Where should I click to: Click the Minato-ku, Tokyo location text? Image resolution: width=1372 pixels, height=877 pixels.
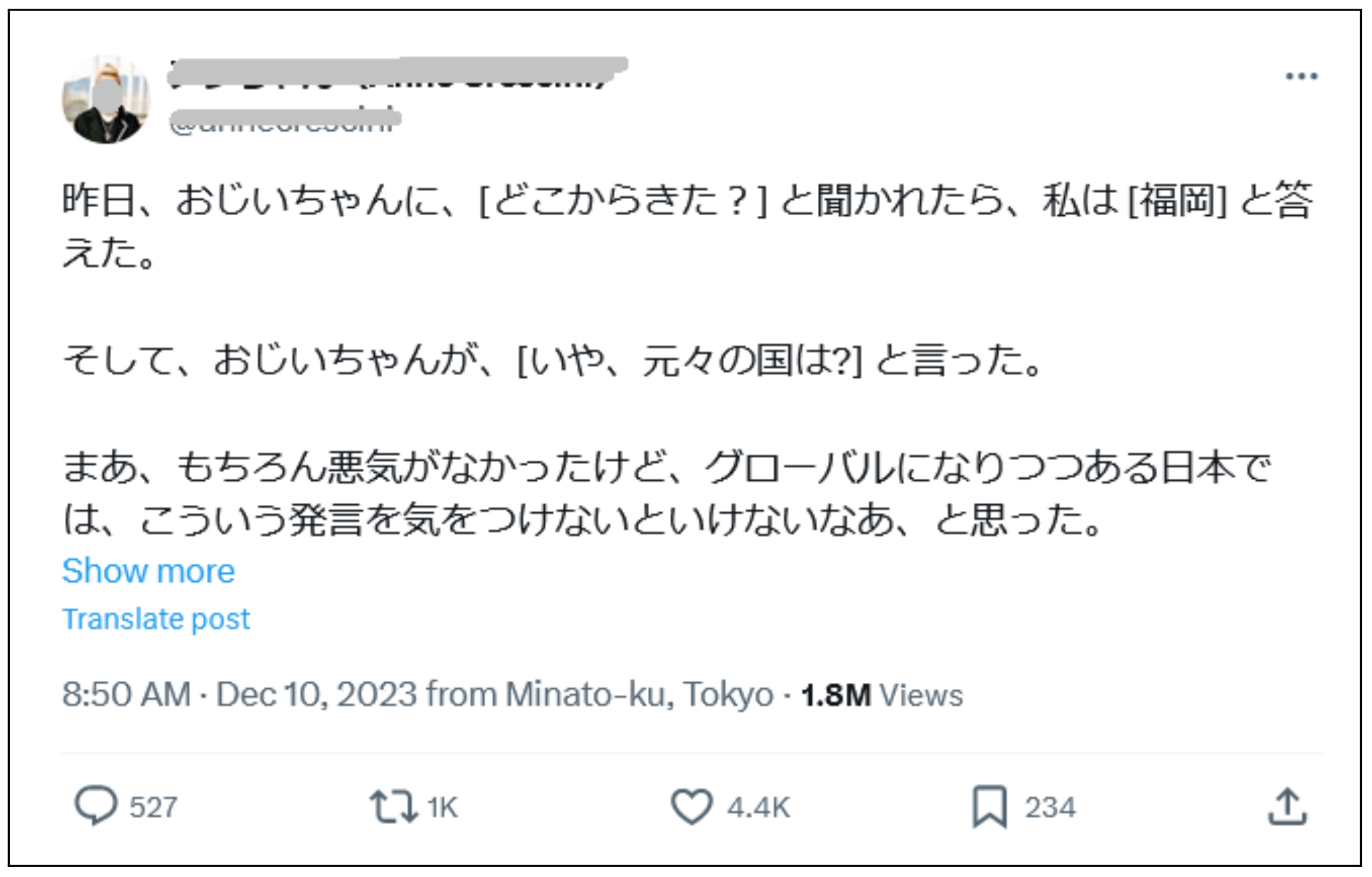pos(639,694)
